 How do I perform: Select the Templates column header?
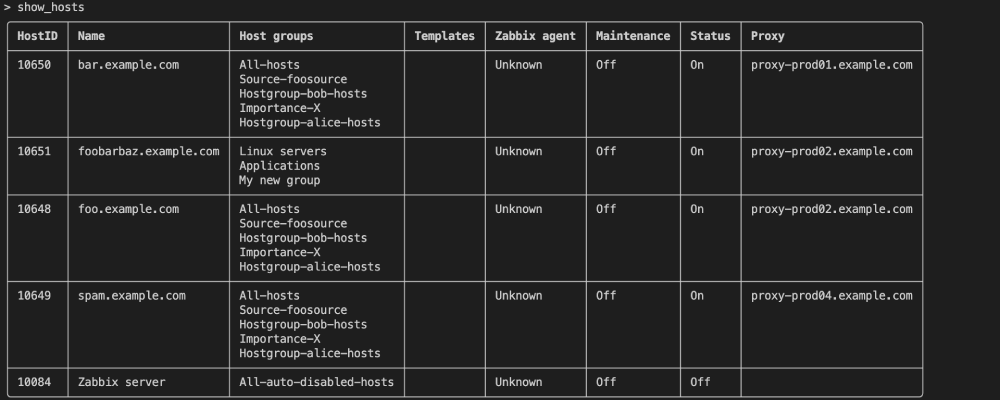click(444, 36)
